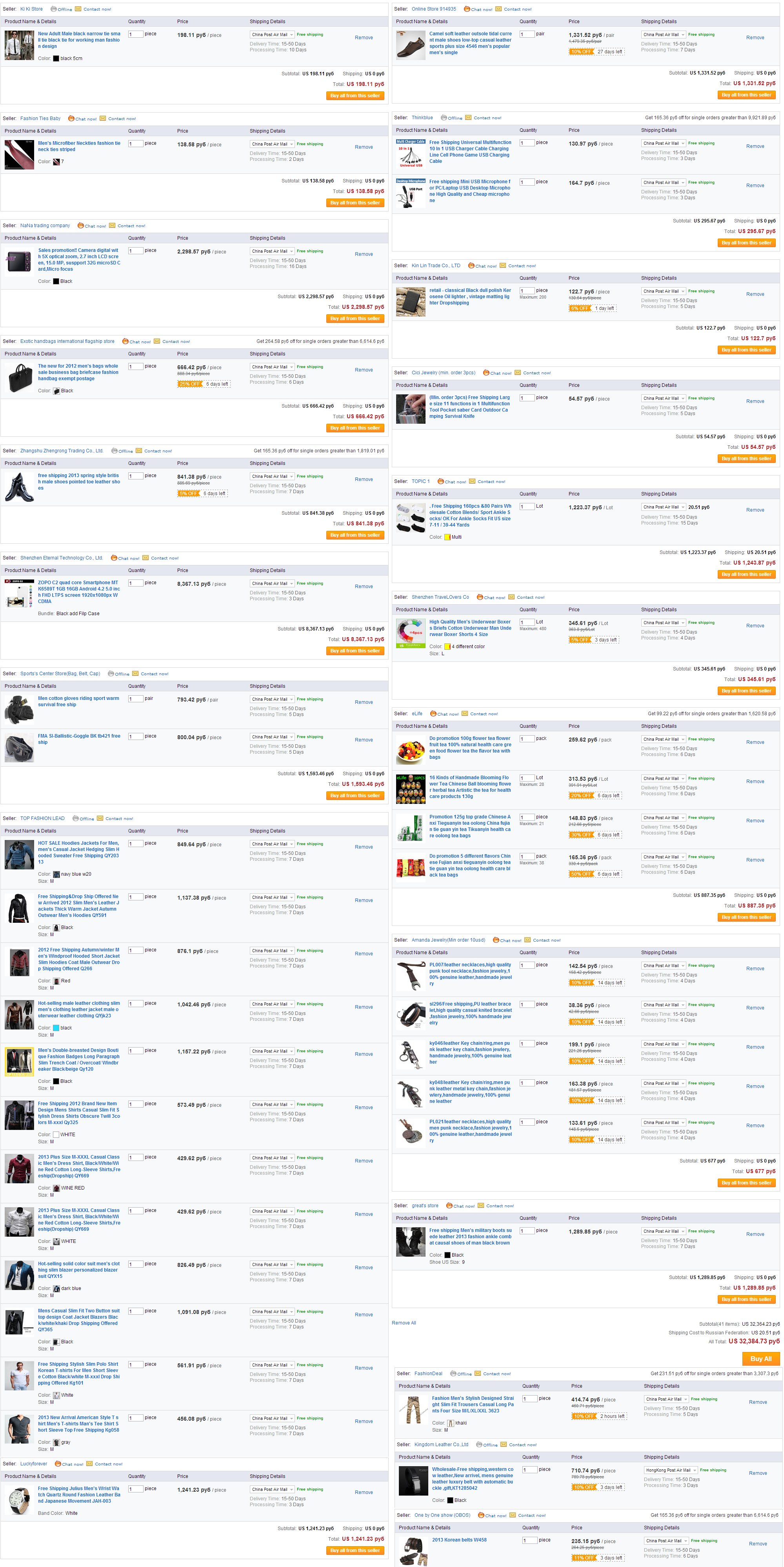Click the Remove All link
The width and height of the screenshot is (784, 1567).
coord(404,1323)
